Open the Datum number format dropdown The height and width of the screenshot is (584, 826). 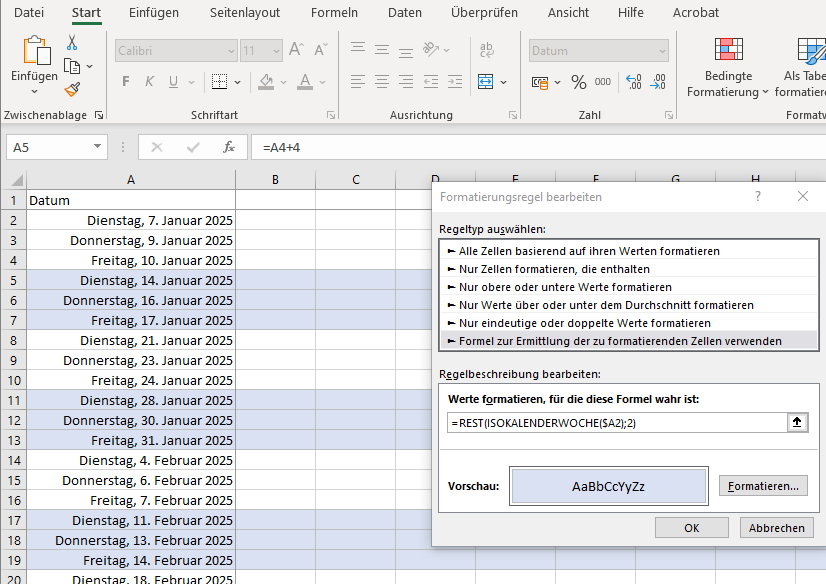pos(662,51)
